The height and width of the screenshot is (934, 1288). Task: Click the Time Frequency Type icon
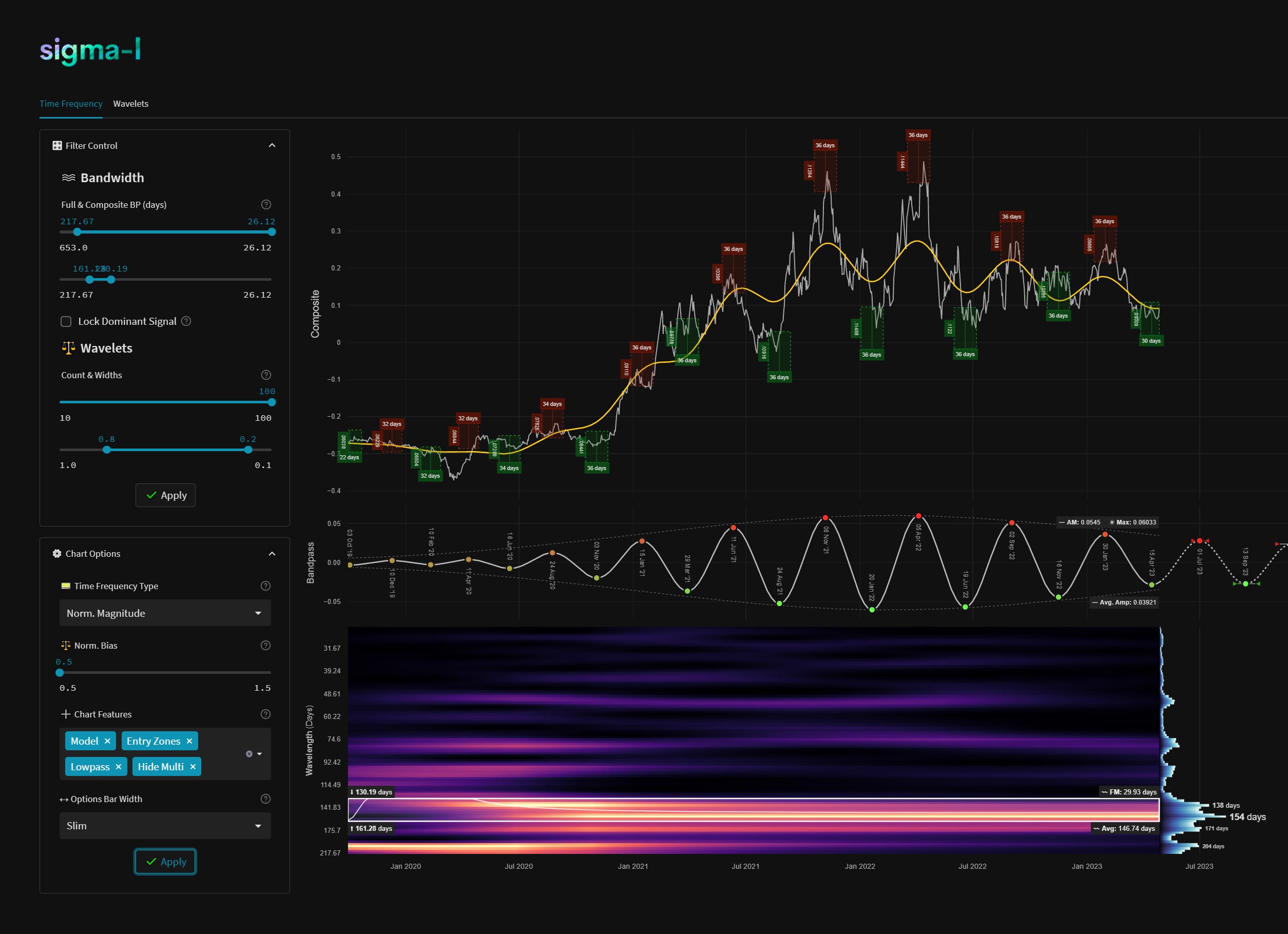65,586
